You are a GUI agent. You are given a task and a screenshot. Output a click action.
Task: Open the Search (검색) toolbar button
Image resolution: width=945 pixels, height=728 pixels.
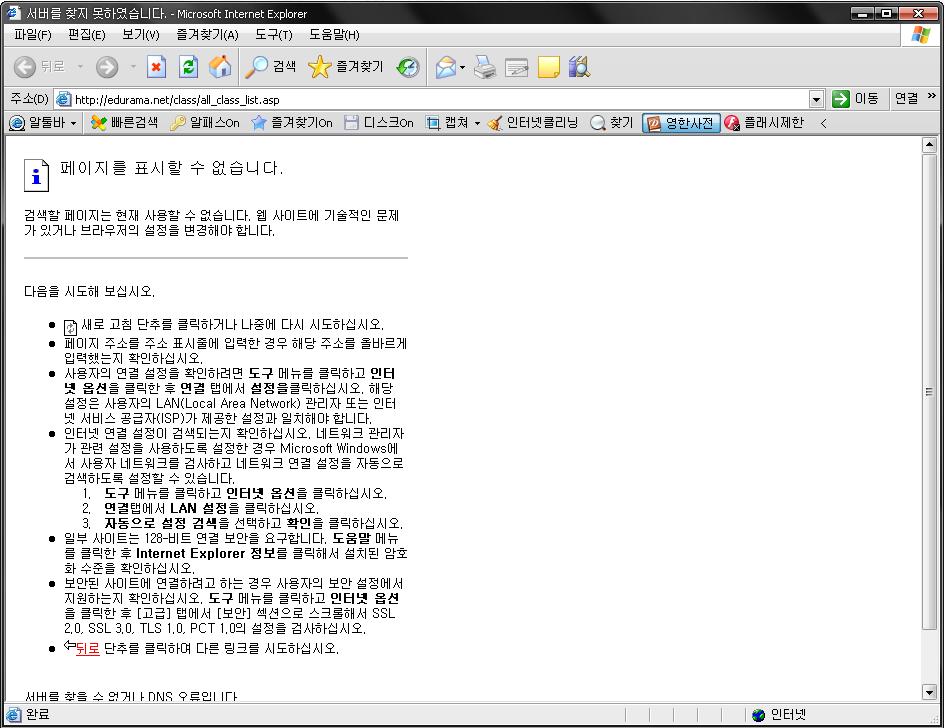click(x=270, y=66)
